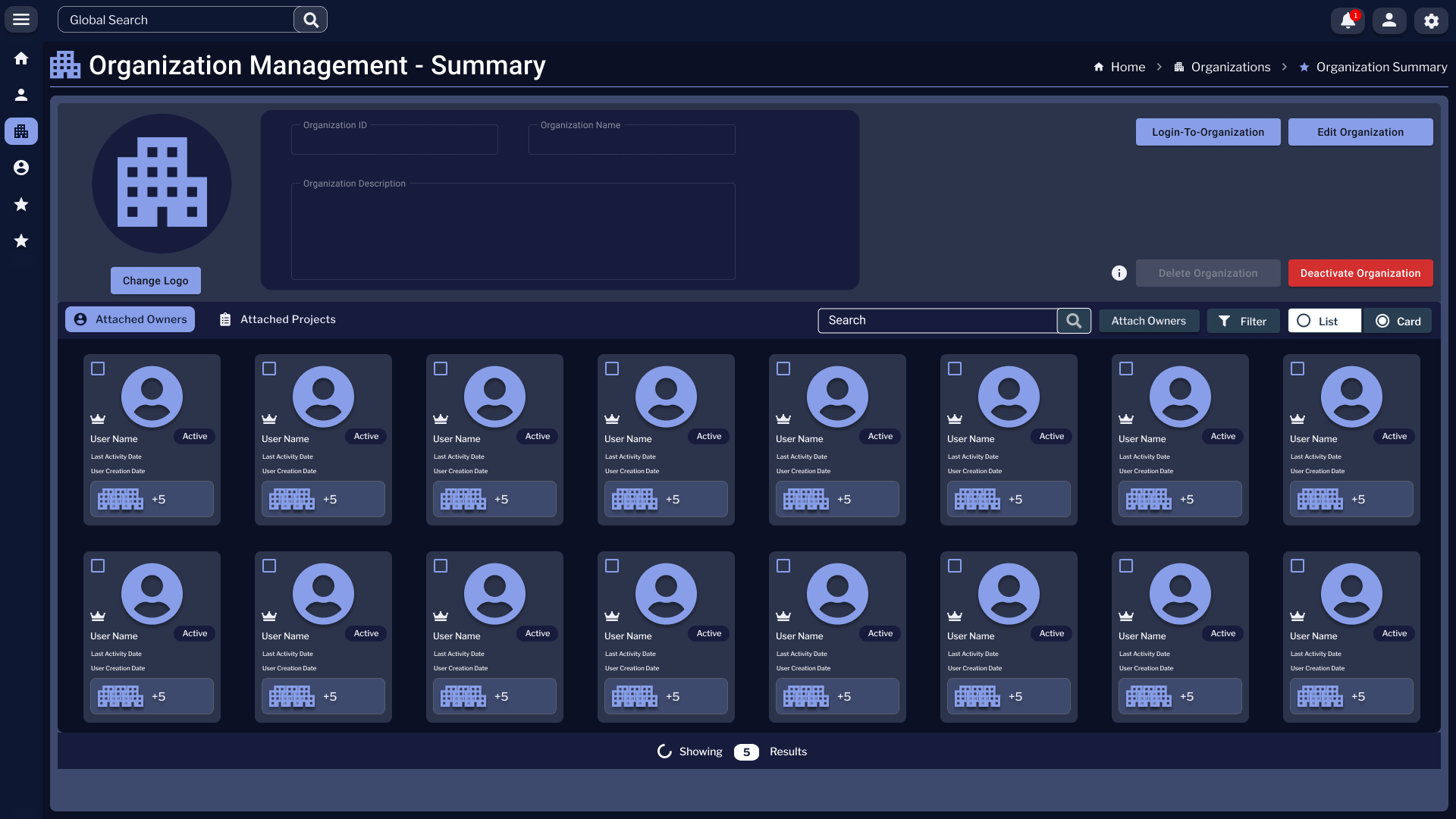Click Deactivate Organization button
1456x819 pixels.
(x=1360, y=273)
